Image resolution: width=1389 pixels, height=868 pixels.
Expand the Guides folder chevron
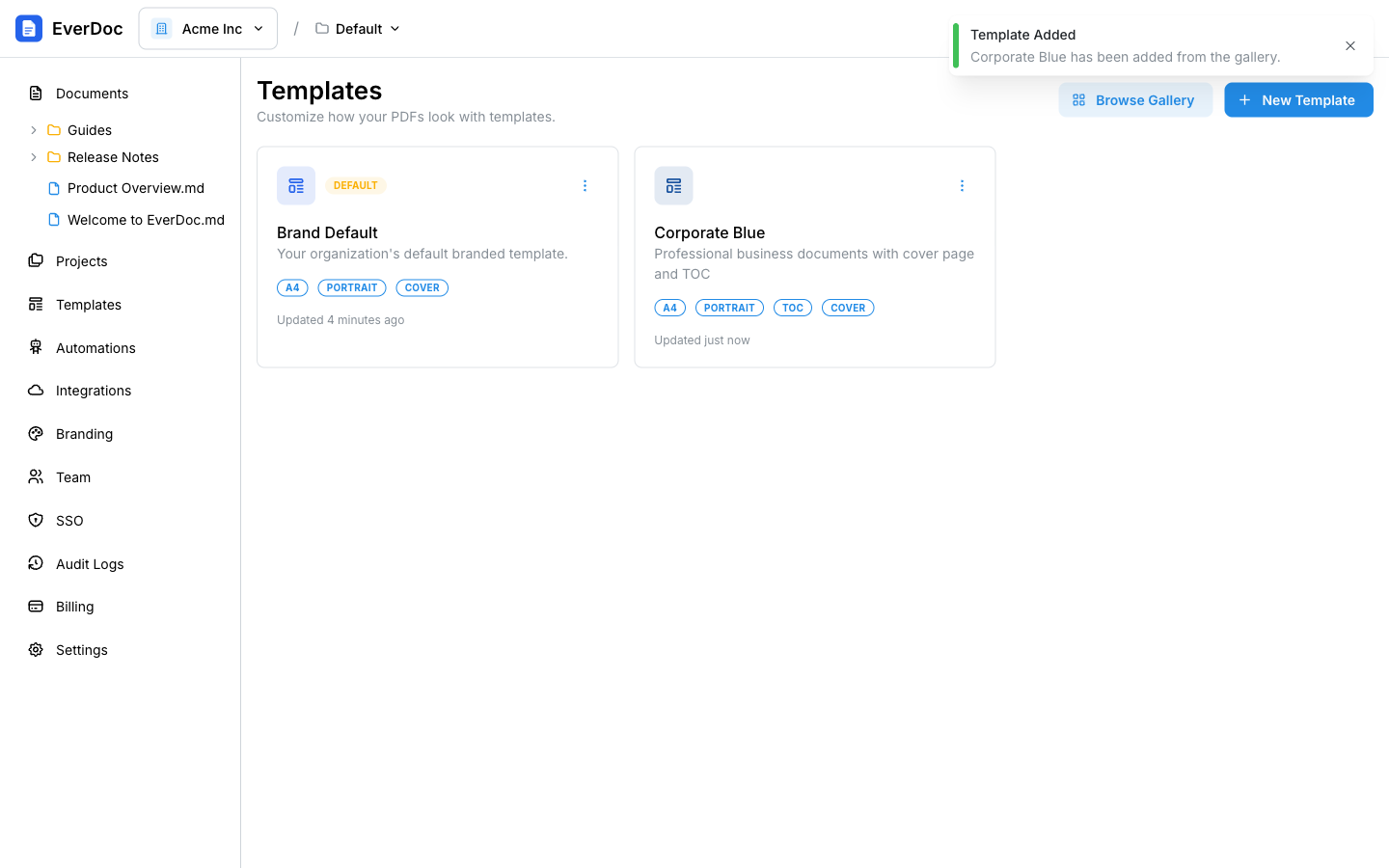[x=33, y=130]
